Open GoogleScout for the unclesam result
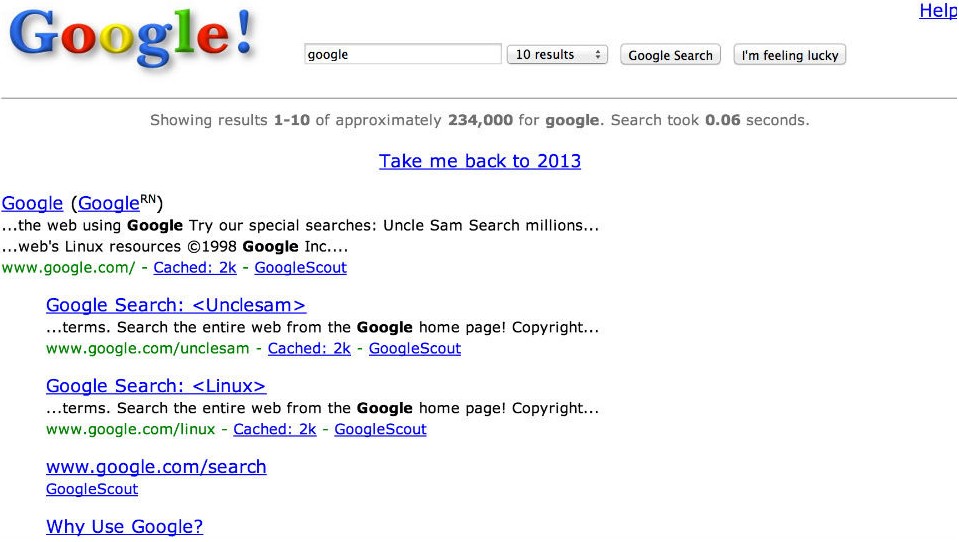This screenshot has height=542, width=959. tap(415, 348)
